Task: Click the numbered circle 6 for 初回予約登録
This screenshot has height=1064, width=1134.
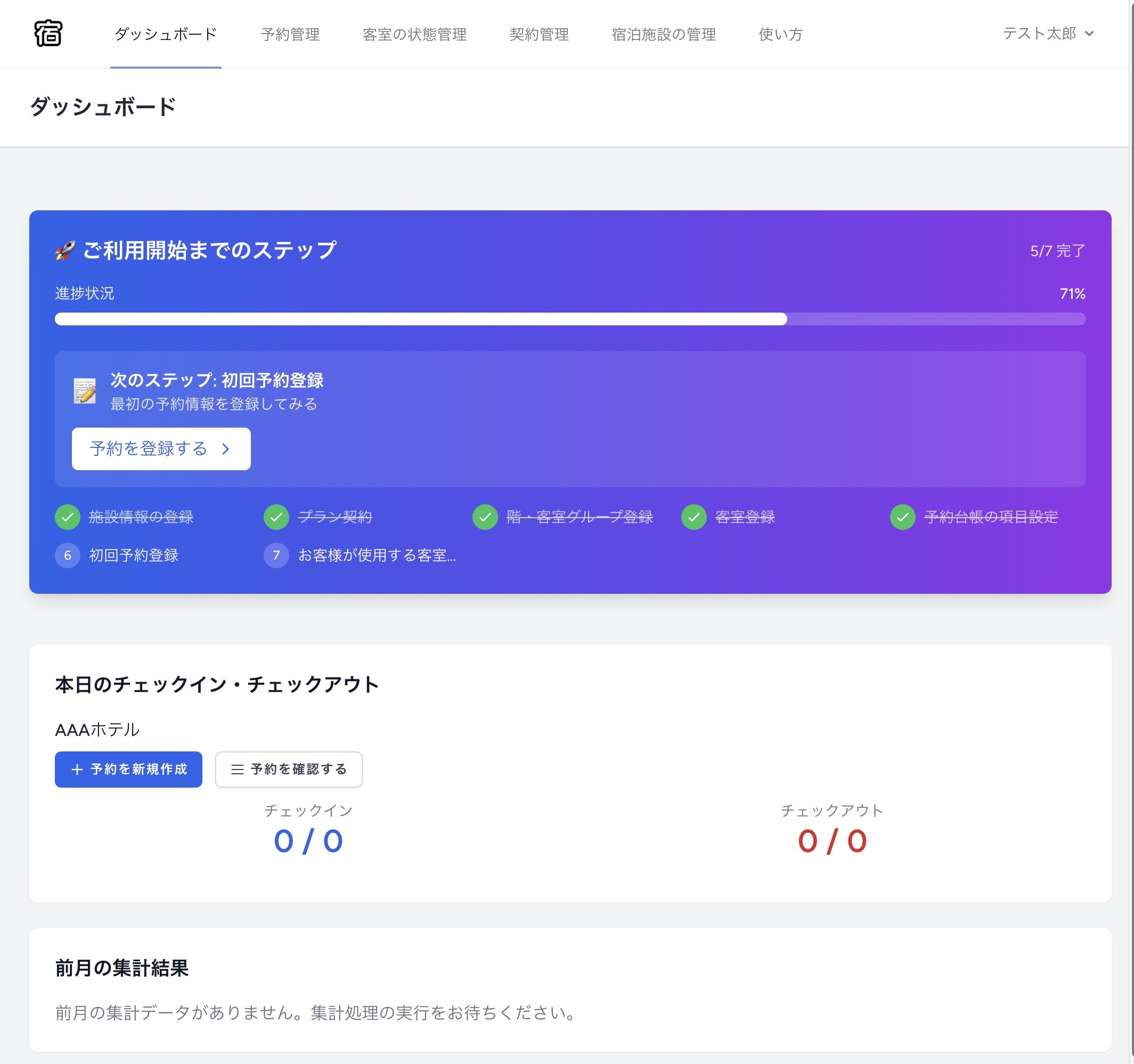Action: (x=67, y=555)
